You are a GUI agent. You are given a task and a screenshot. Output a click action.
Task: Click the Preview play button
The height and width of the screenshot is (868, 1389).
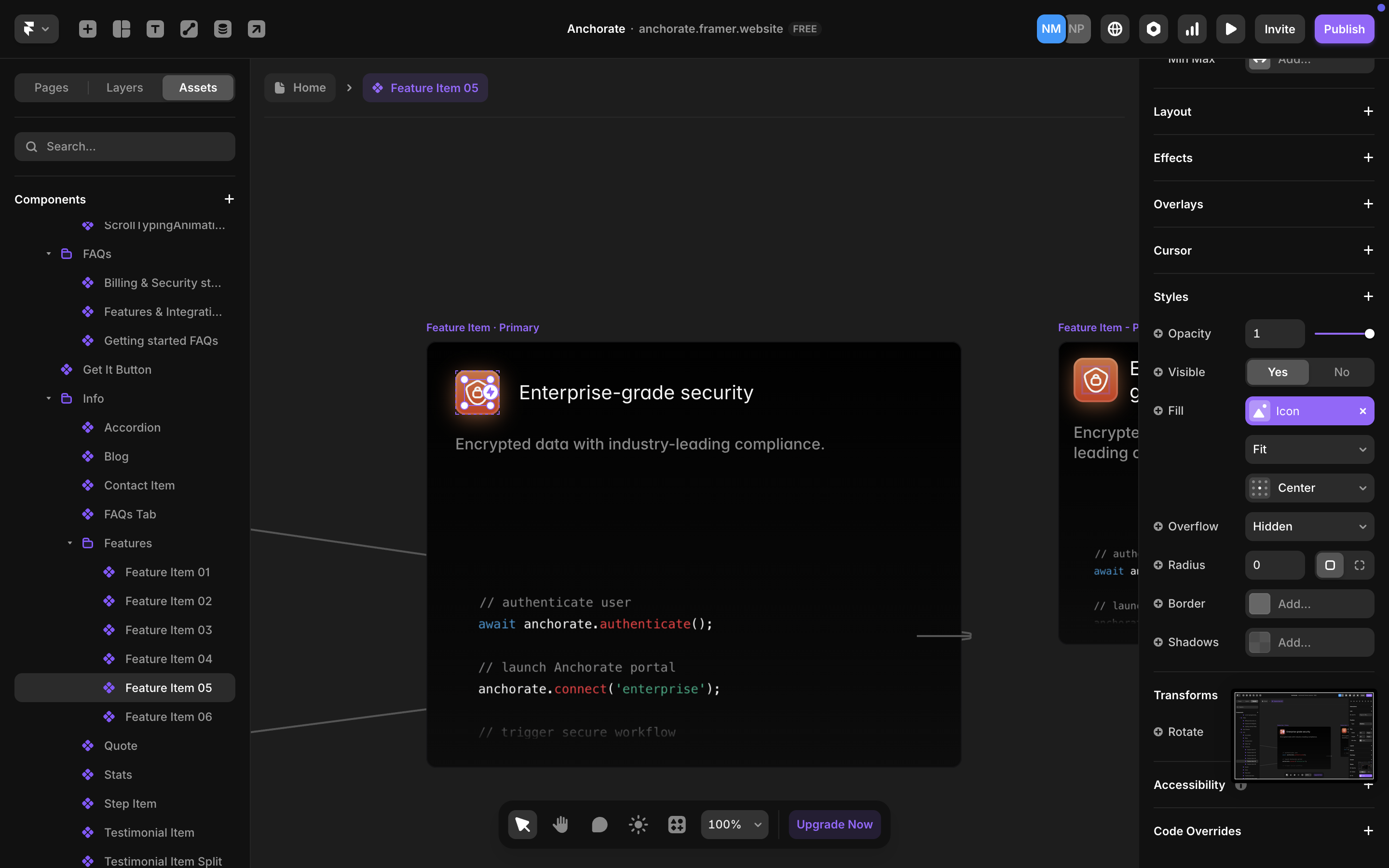(1230, 29)
